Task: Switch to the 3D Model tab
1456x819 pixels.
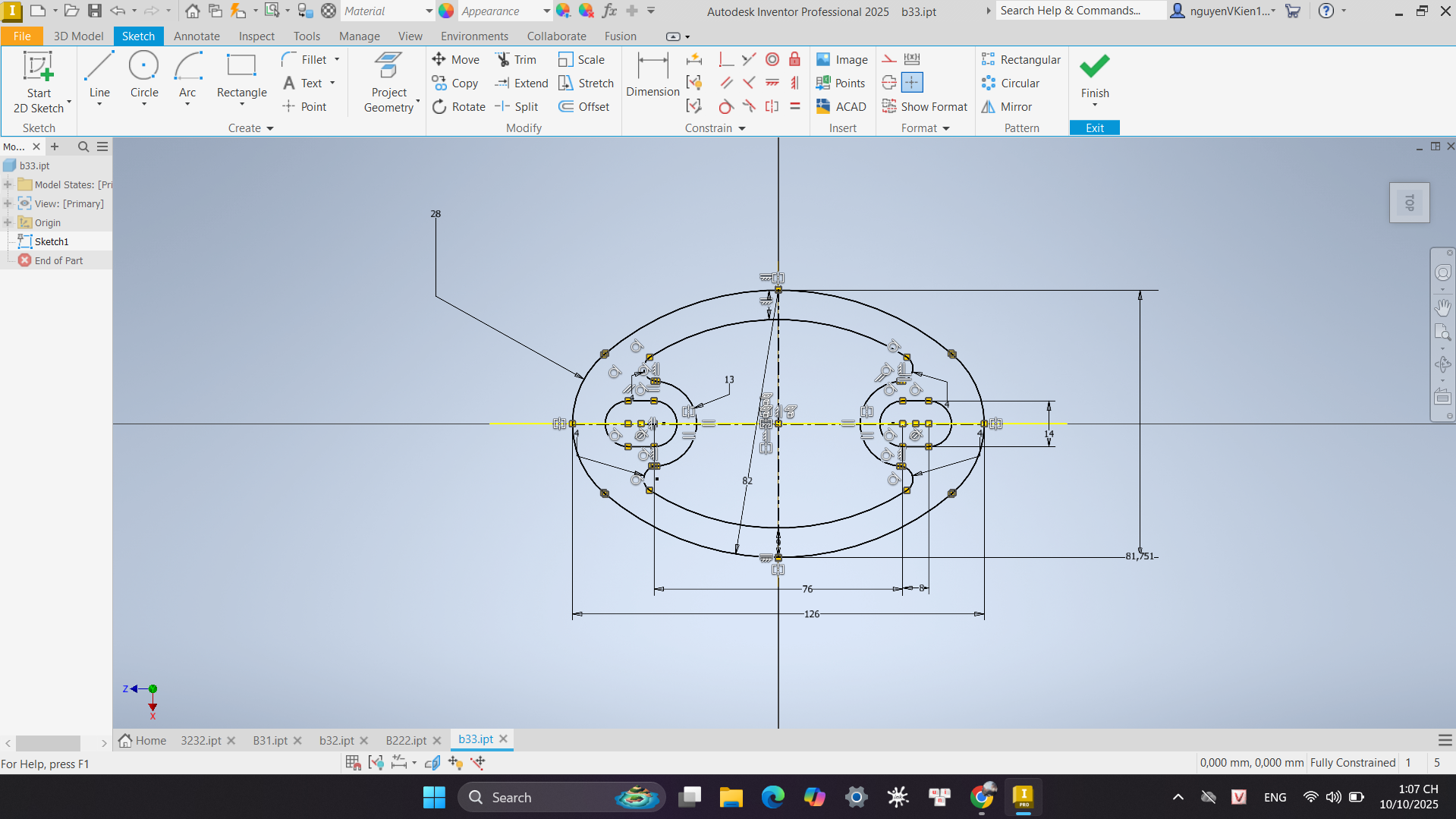Action: 78,36
